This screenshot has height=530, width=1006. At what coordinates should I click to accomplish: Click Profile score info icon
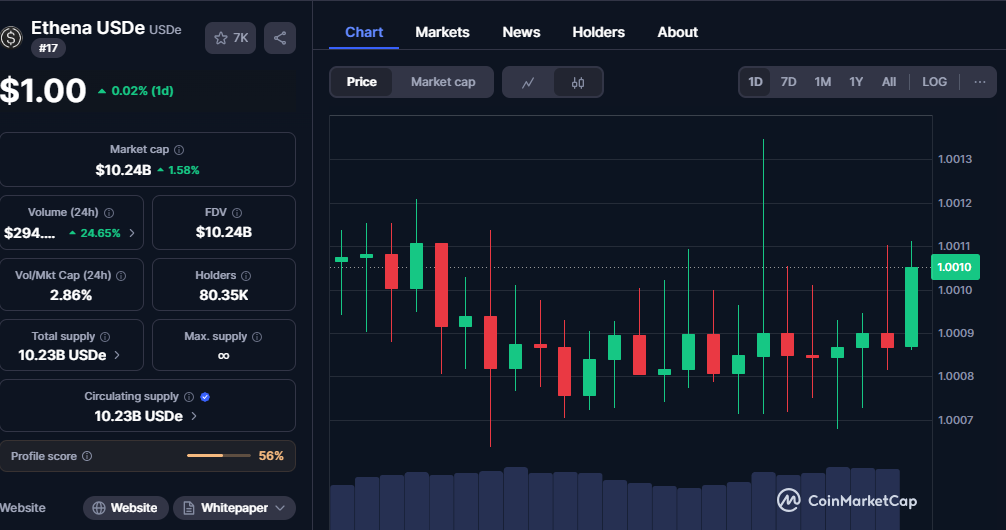click(x=87, y=456)
